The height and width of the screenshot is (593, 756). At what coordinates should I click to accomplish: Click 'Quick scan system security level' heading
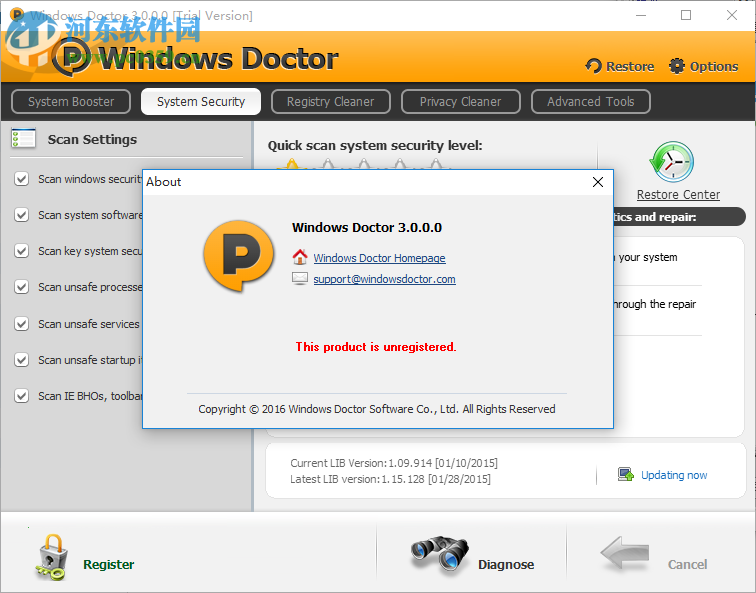(375, 145)
